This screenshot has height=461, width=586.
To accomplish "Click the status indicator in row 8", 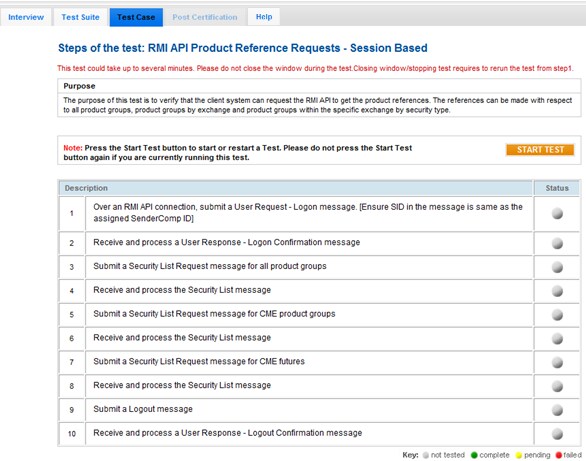I will pyautogui.click(x=557, y=386).
